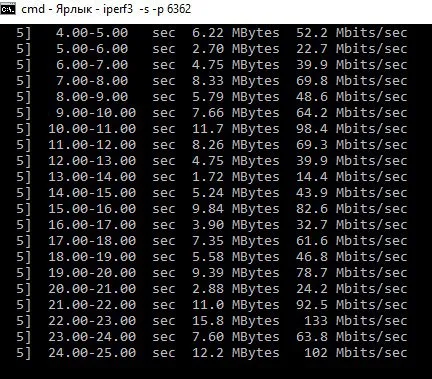This screenshot has width=432, height=379.
Task: Click the 15.8 MBytes transfer value
Action: coord(235,321)
